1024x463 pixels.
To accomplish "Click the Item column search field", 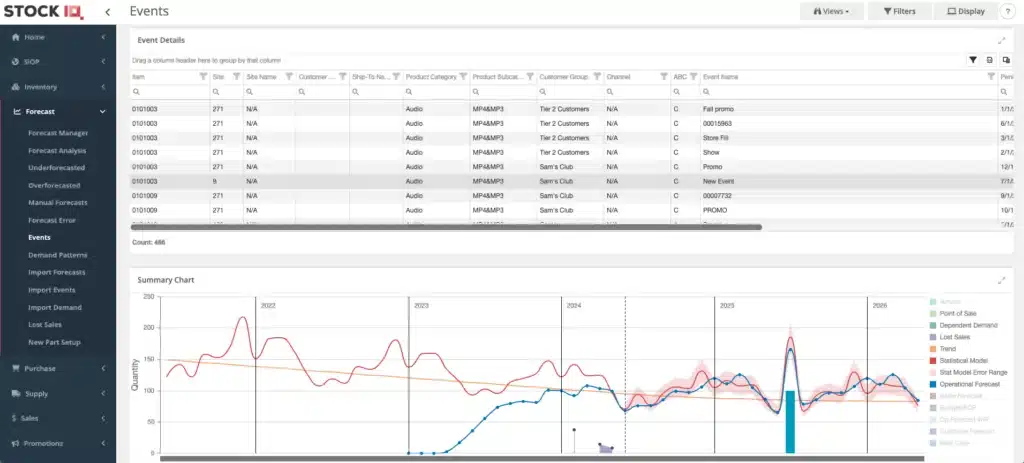I will point(170,92).
